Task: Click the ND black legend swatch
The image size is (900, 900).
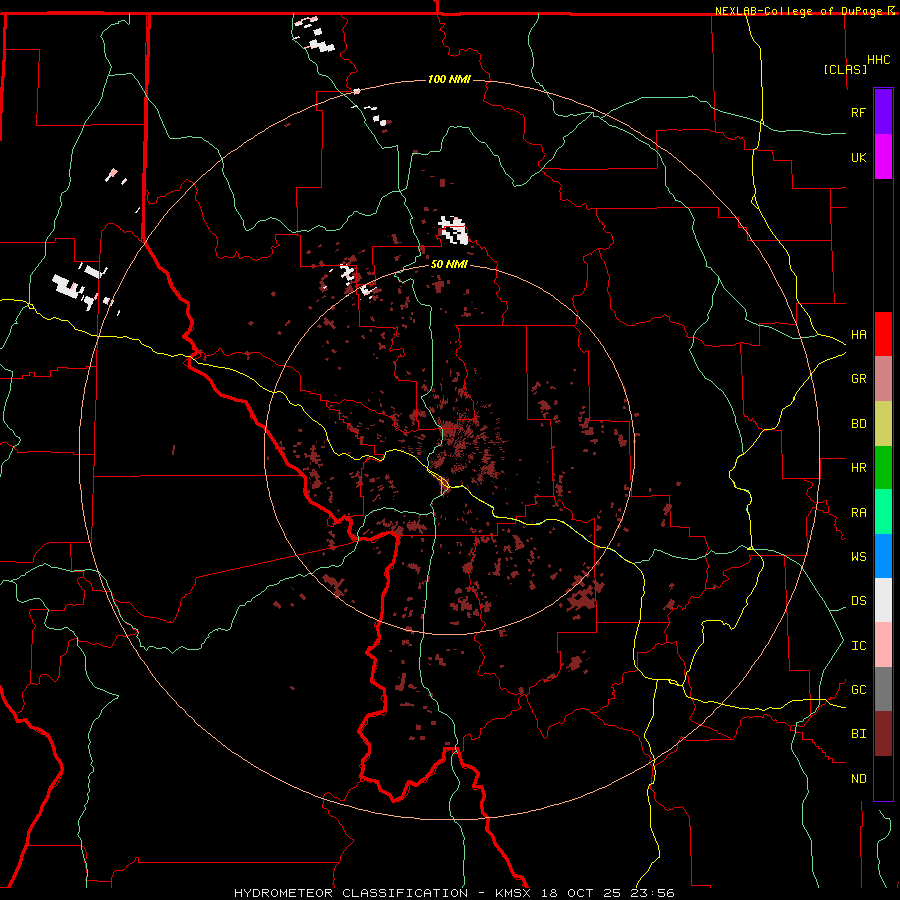Action: [x=883, y=778]
